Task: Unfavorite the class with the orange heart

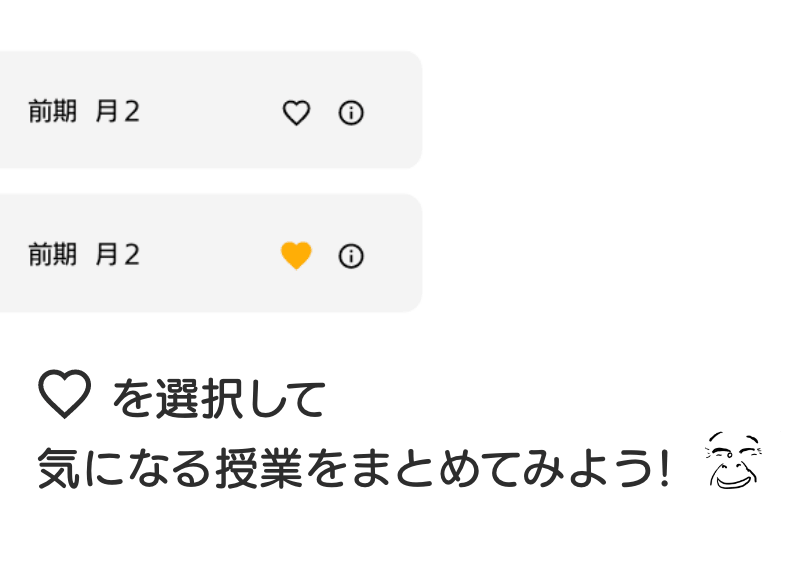Action: coord(296,256)
